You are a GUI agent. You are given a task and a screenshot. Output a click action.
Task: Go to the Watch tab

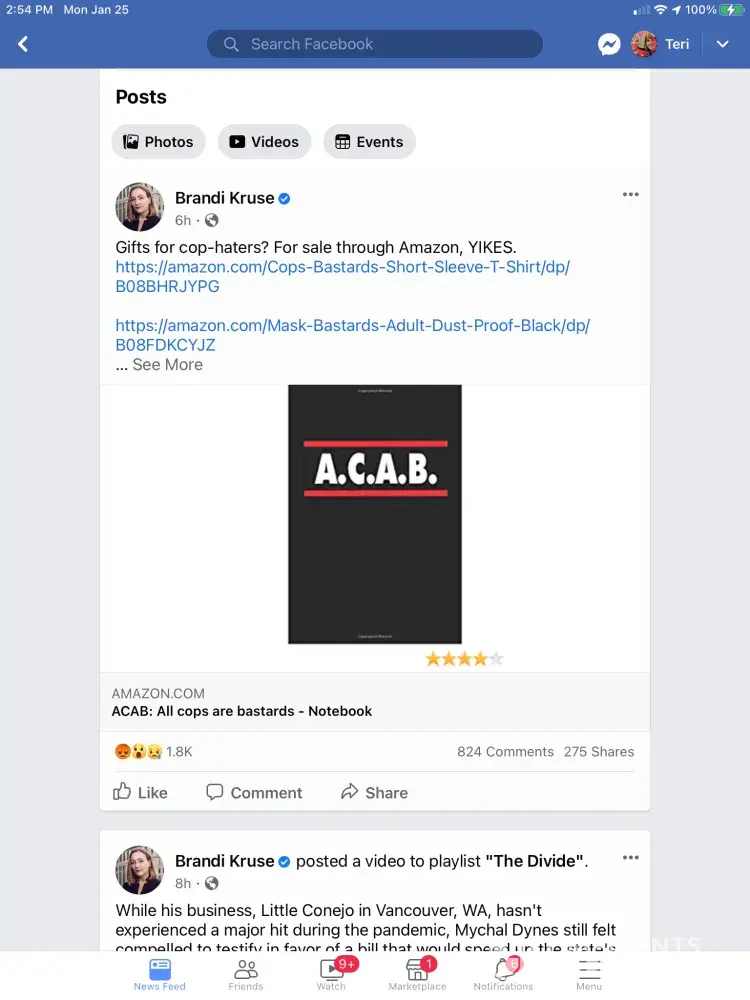[x=331, y=974]
